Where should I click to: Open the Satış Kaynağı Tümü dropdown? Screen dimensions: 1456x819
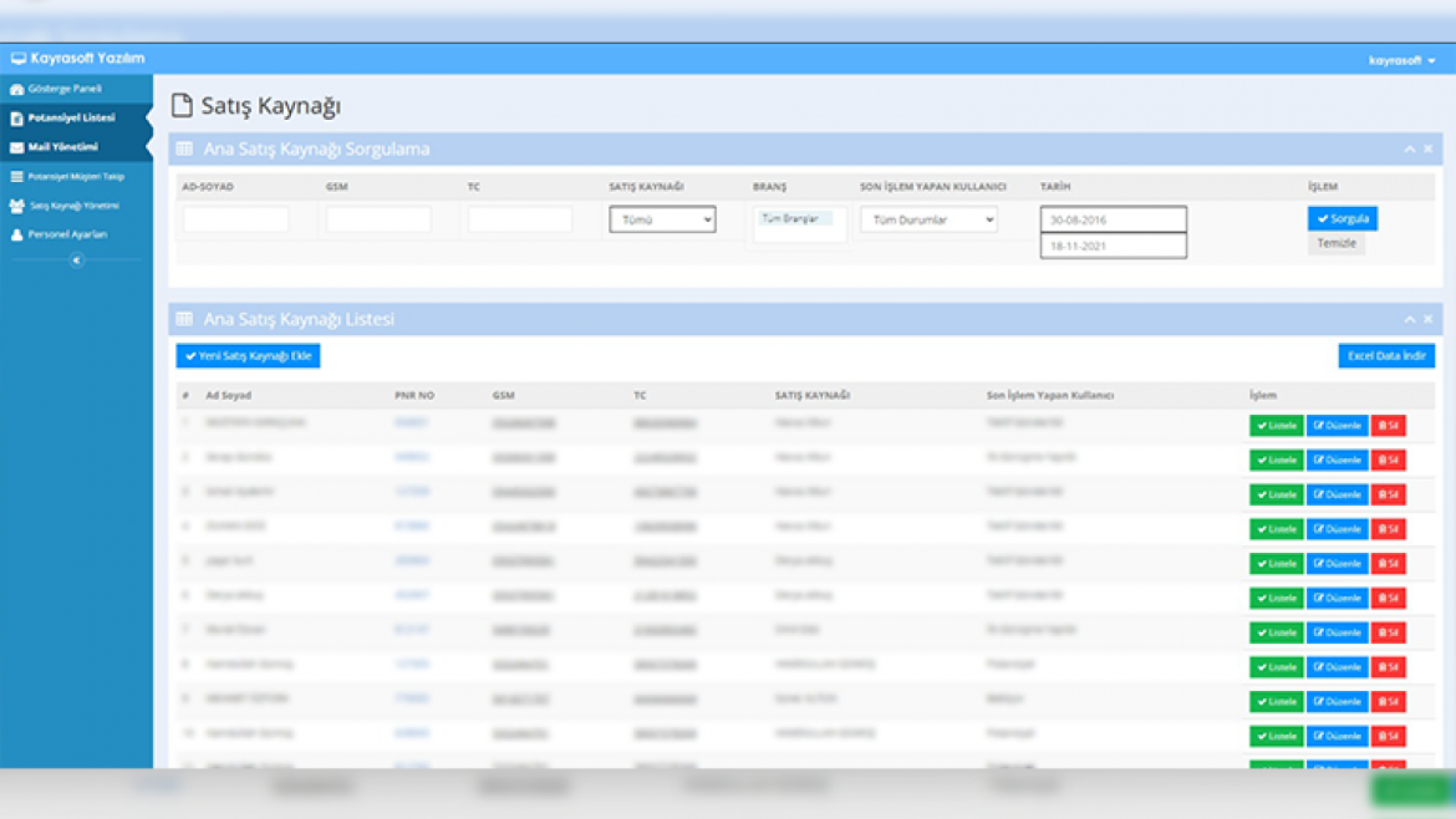[662, 220]
